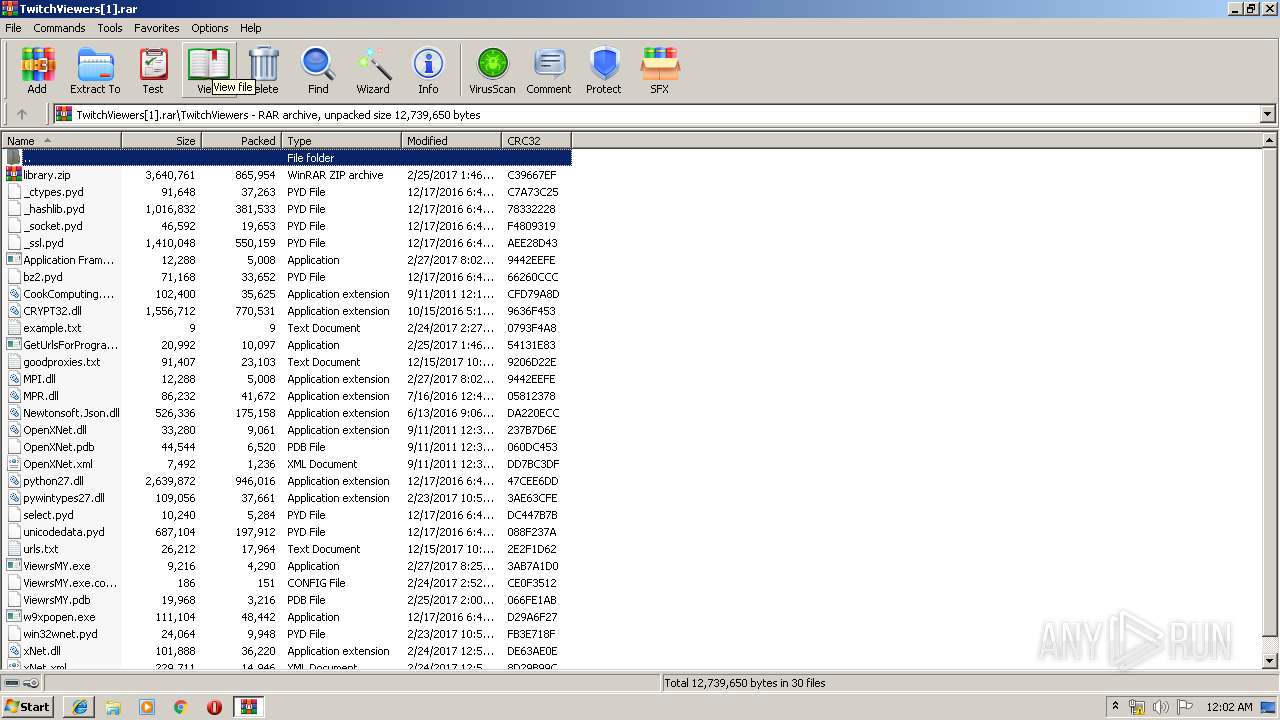1280x720 pixels.
Task: Click the file list scroll up arrow
Action: point(1270,141)
